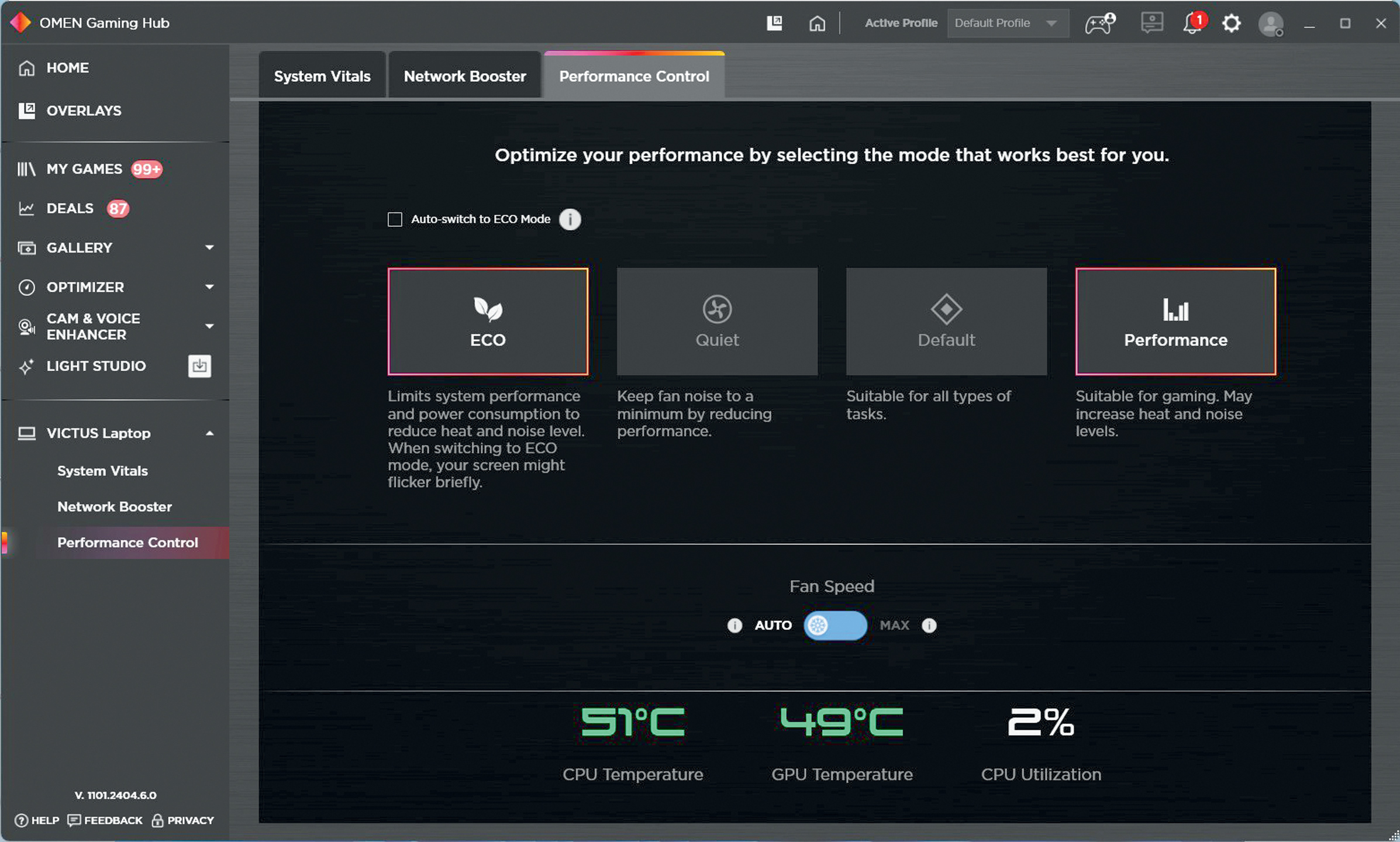This screenshot has height=842, width=1400.
Task: Open the user account avatar icon
Action: [x=1271, y=24]
